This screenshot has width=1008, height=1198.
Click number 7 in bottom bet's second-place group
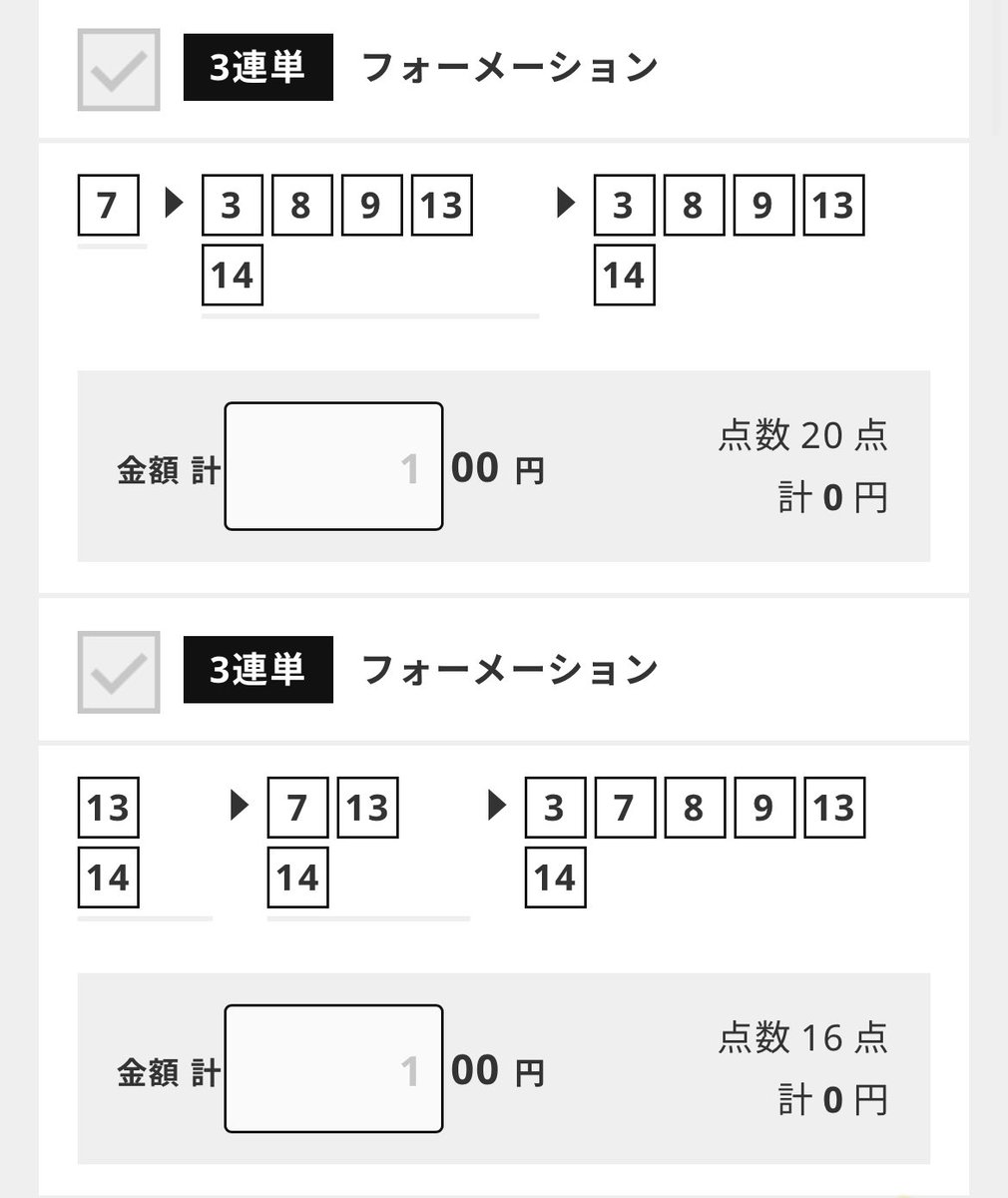point(297,807)
